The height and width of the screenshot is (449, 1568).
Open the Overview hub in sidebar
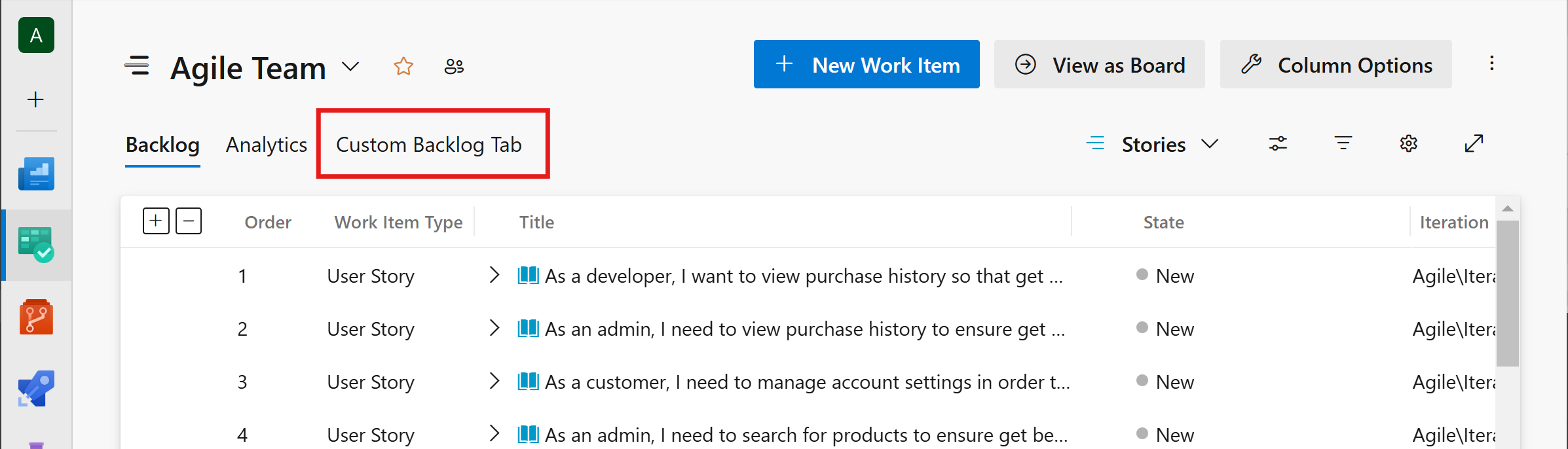pyautogui.click(x=36, y=174)
